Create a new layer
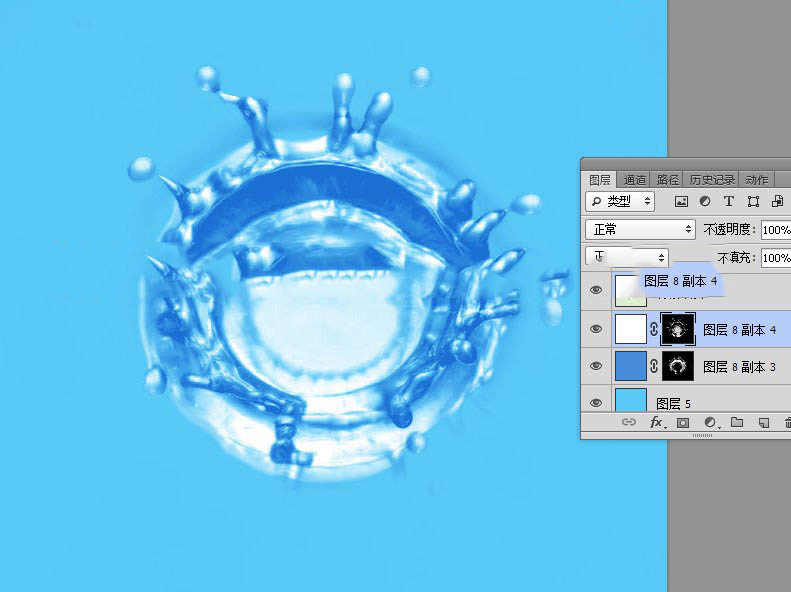Viewport: 791px width, 592px height. pos(763,423)
